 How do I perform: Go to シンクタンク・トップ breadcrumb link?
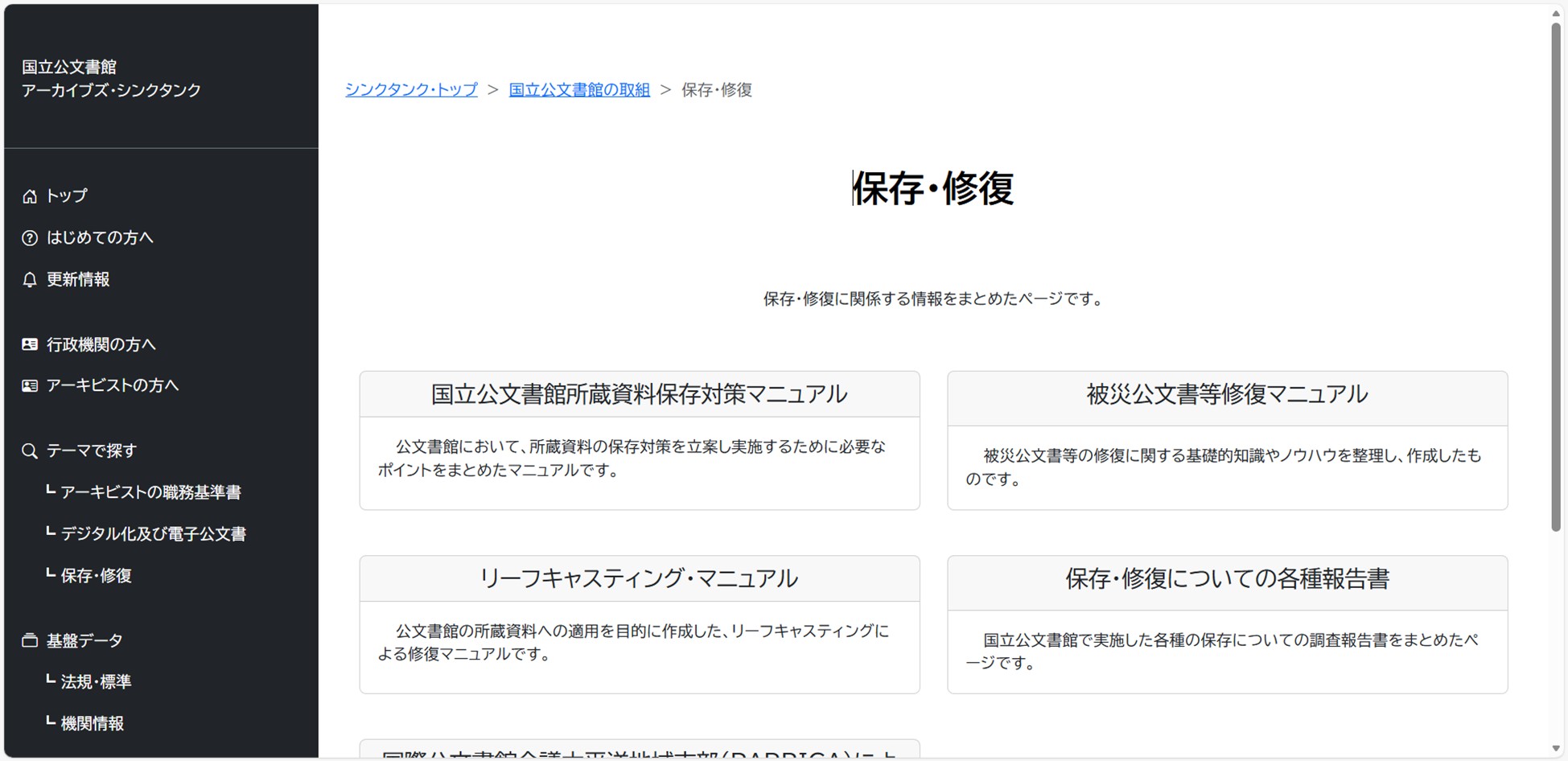point(411,90)
